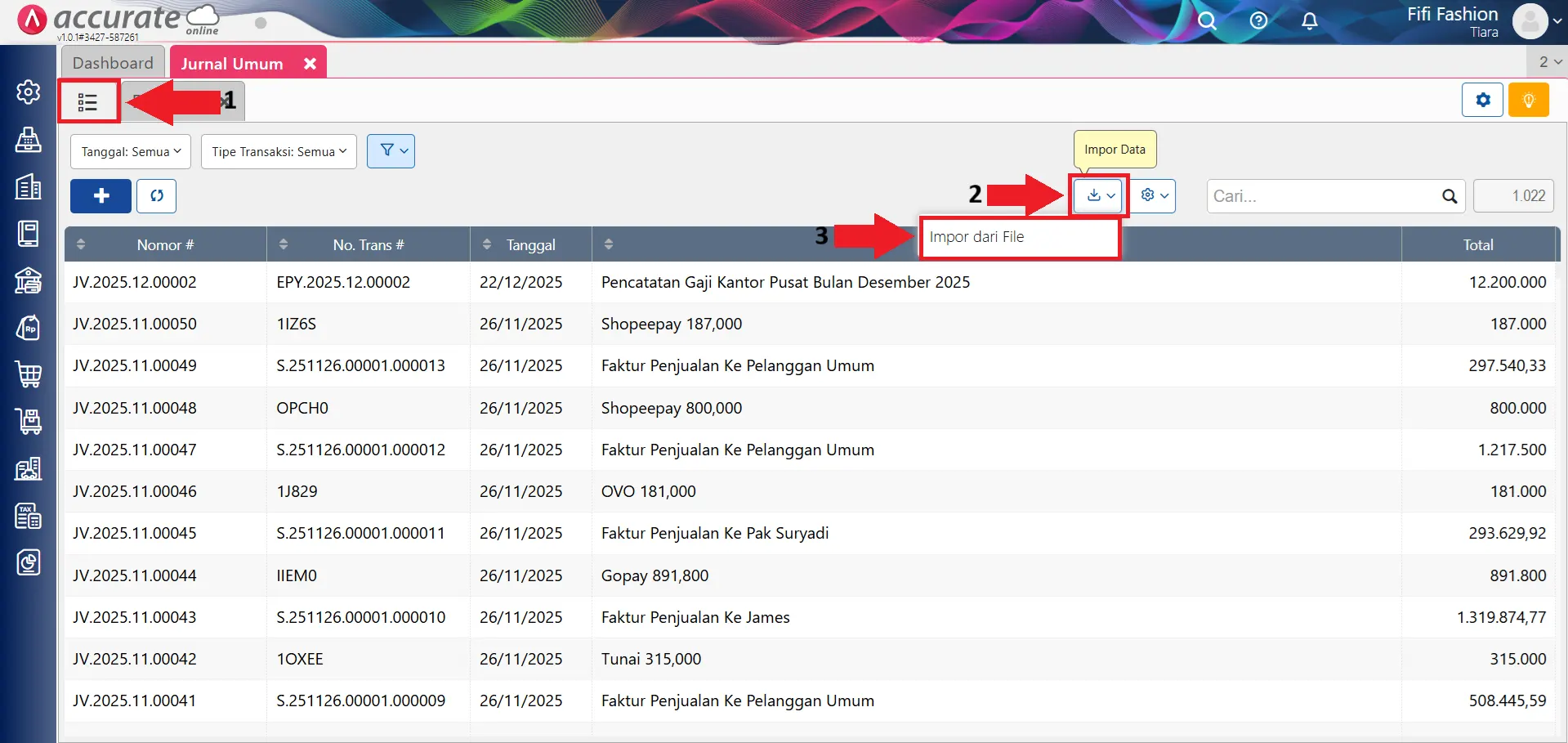Toggle the filter funnel control

391,150
